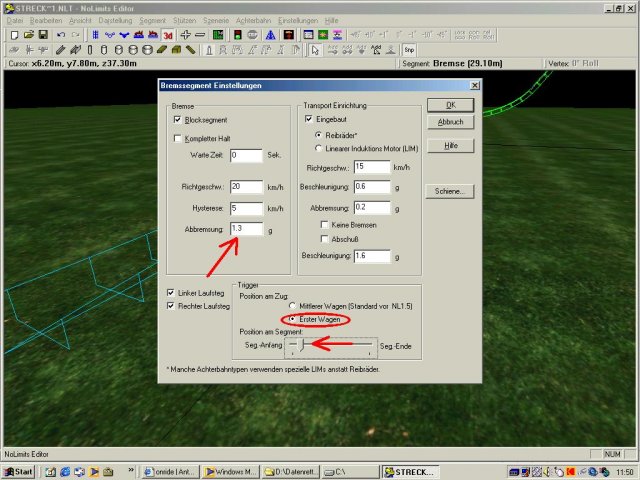This screenshot has width=640, height=480.
Task: Click the Hilfe button
Action: point(451,146)
